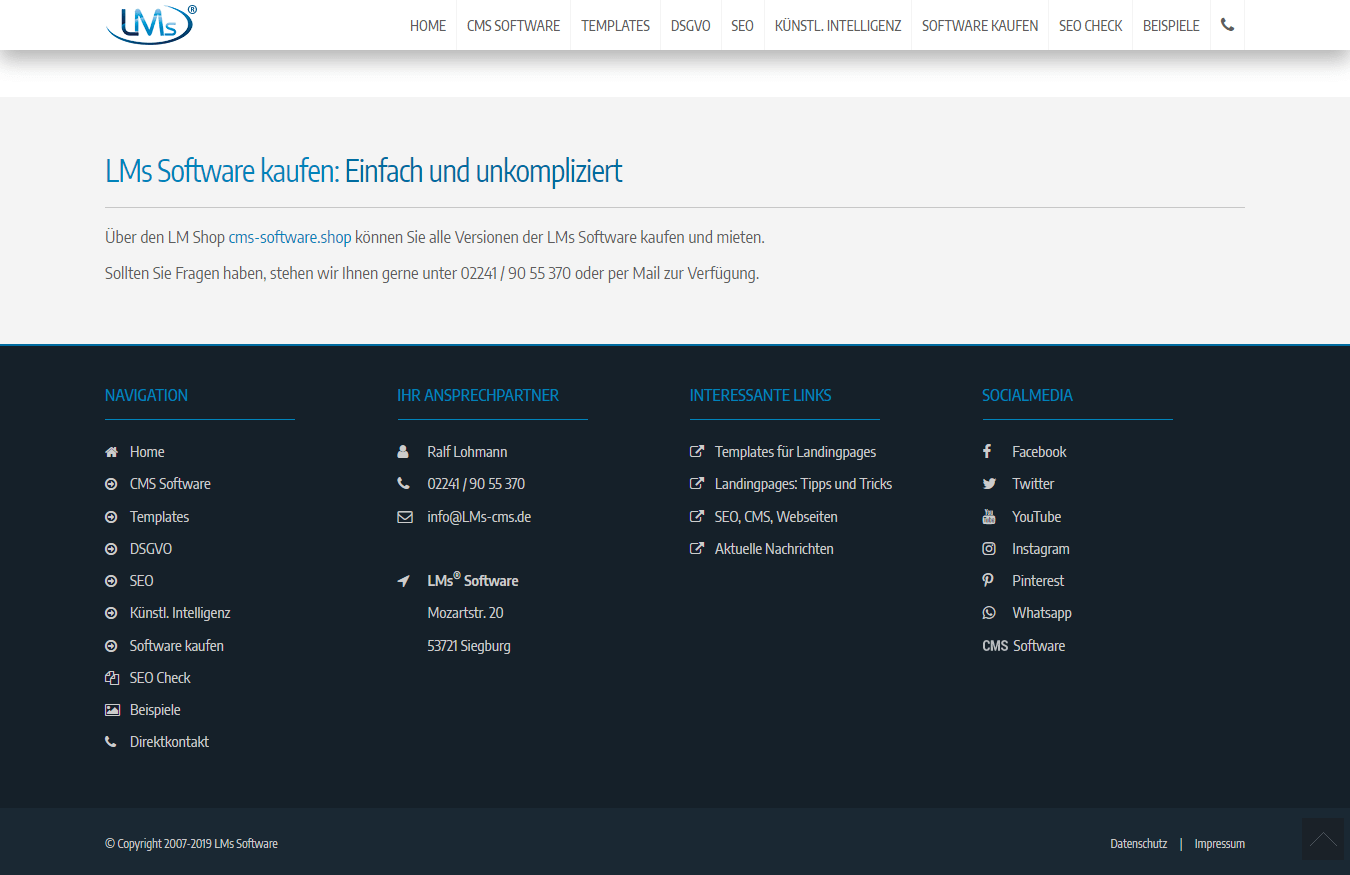This screenshot has width=1350, height=875.
Task: Click the IHR ANSPRECHPARTNER heading
Action: 478,395
